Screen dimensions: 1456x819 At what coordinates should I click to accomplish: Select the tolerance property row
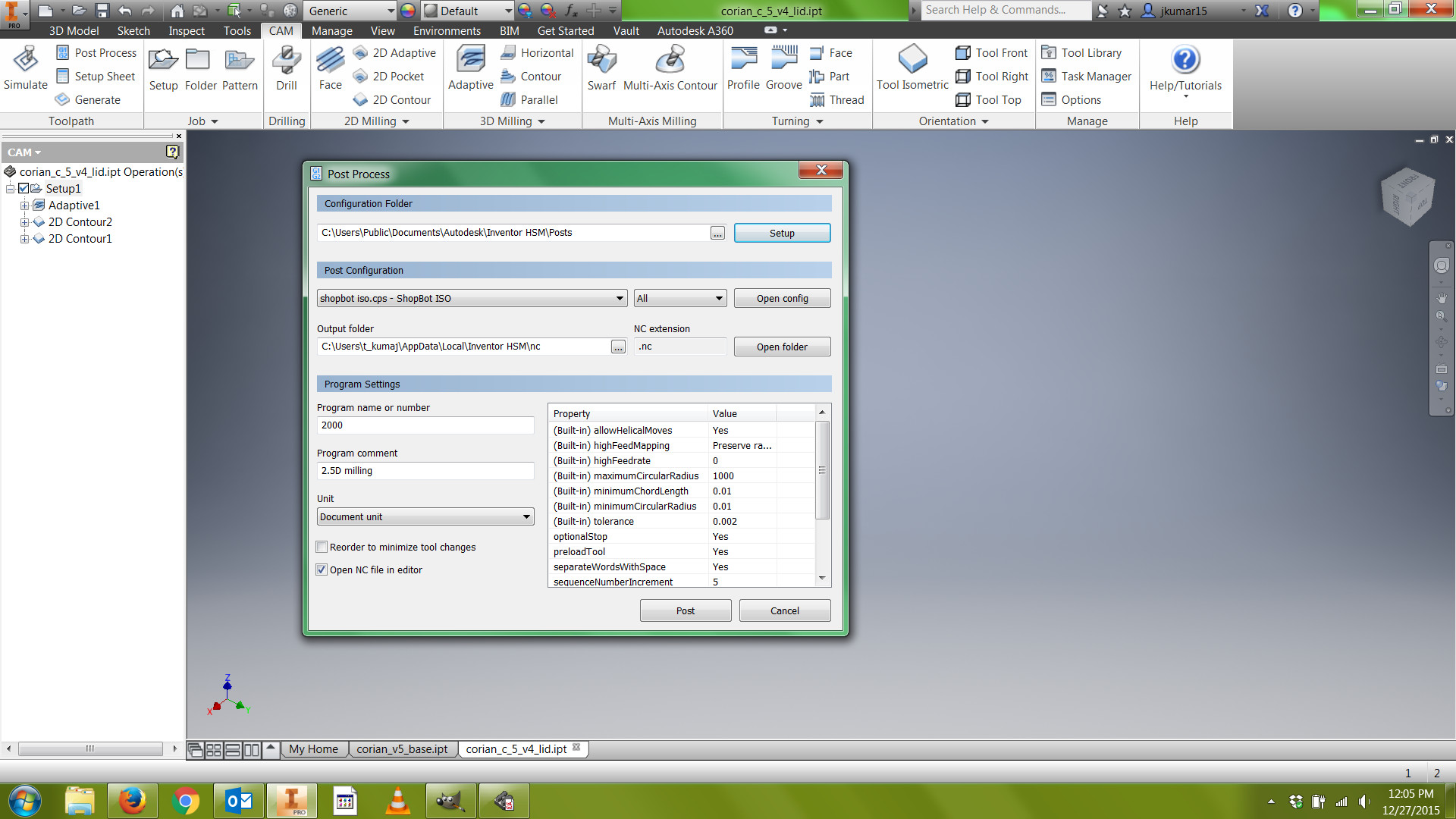682,522
